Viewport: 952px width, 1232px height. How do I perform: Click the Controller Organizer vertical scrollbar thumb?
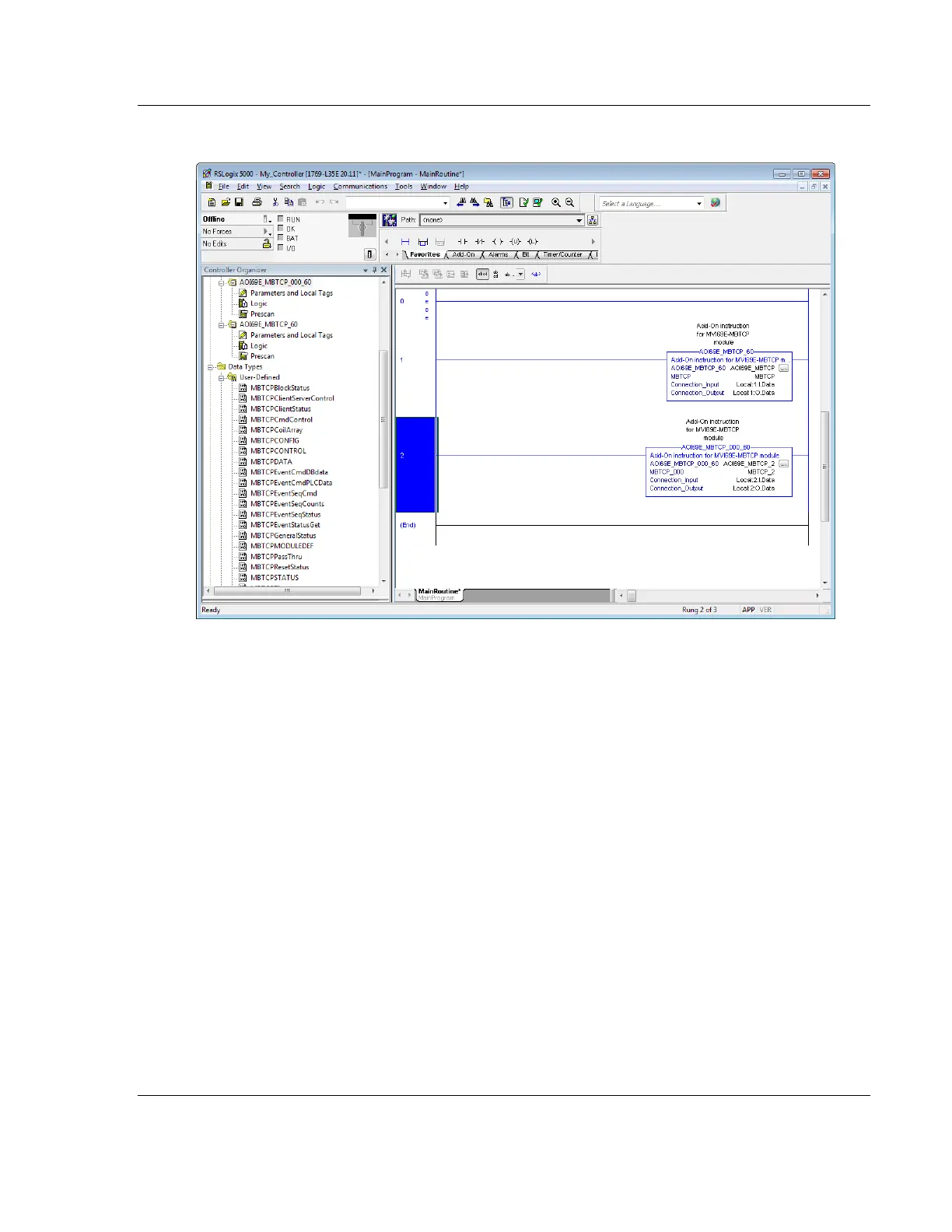(x=383, y=420)
